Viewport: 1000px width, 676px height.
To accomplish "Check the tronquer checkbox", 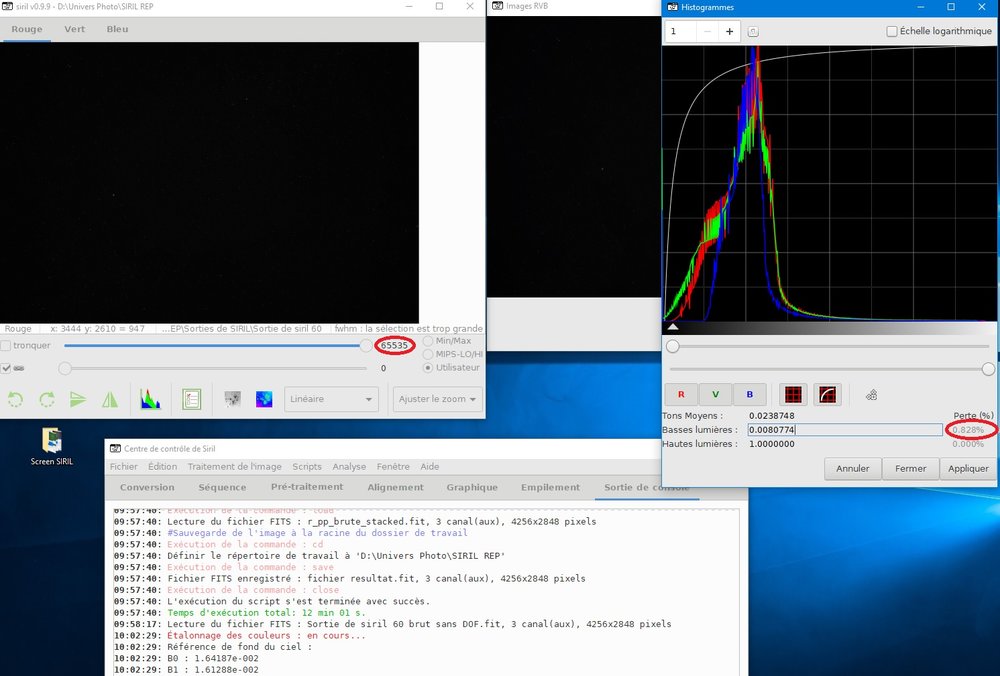I will 6,346.
